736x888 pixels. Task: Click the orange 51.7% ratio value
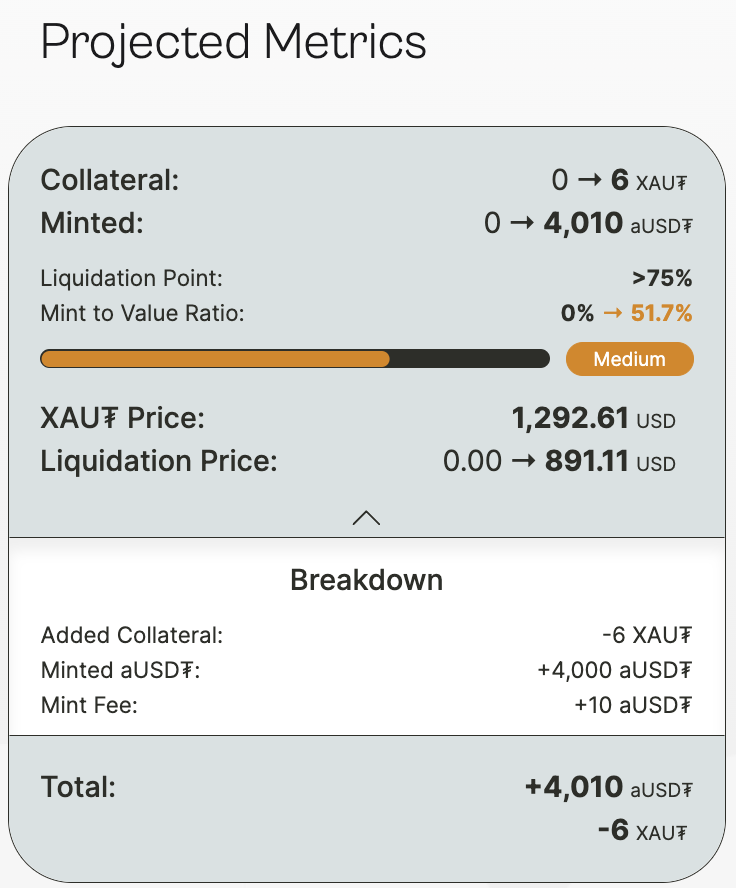coord(661,313)
